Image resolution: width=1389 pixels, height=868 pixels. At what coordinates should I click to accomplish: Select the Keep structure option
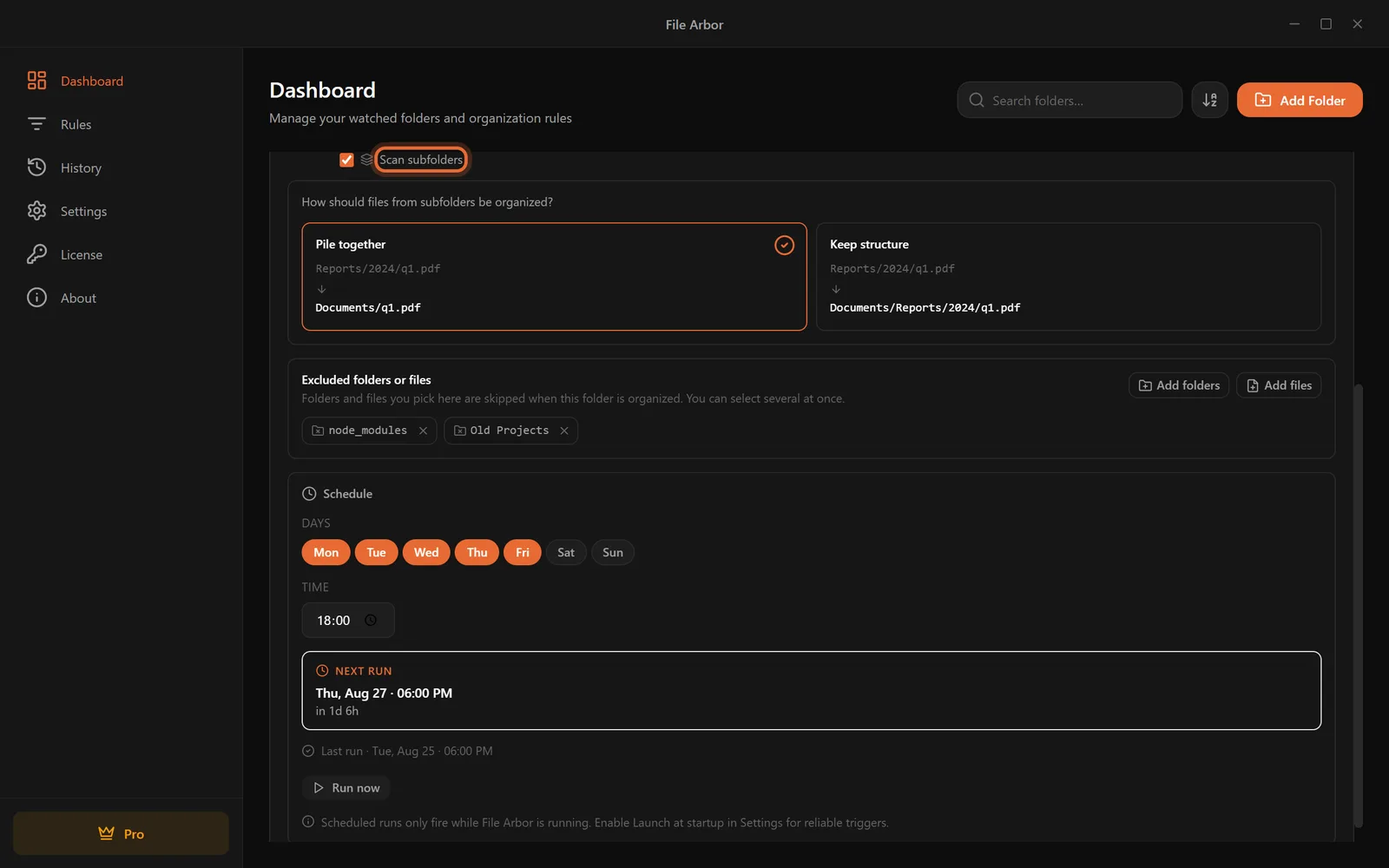(1069, 277)
